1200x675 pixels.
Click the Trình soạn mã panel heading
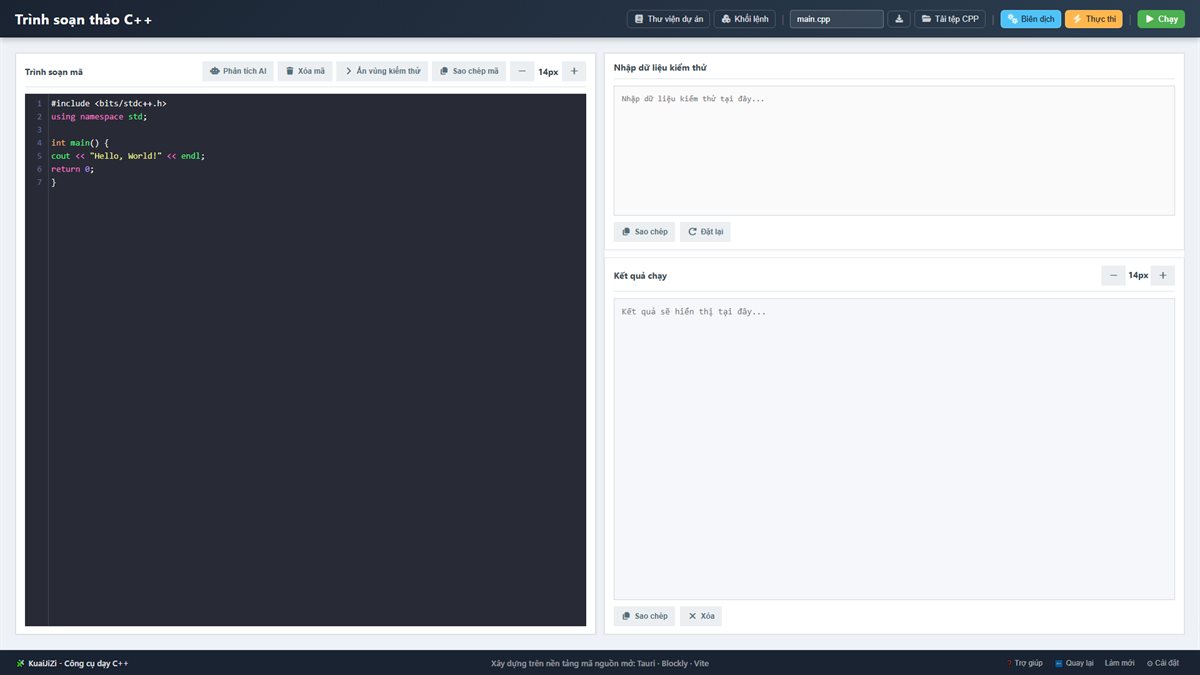tap(54, 72)
